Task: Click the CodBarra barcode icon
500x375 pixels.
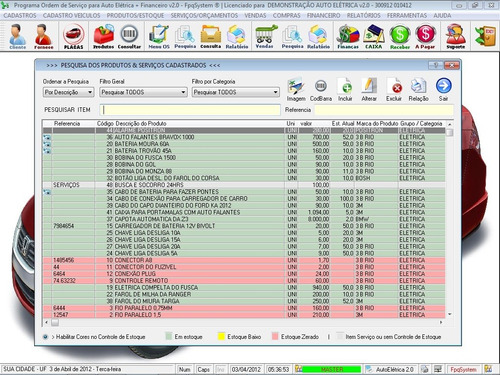Action: point(321,90)
